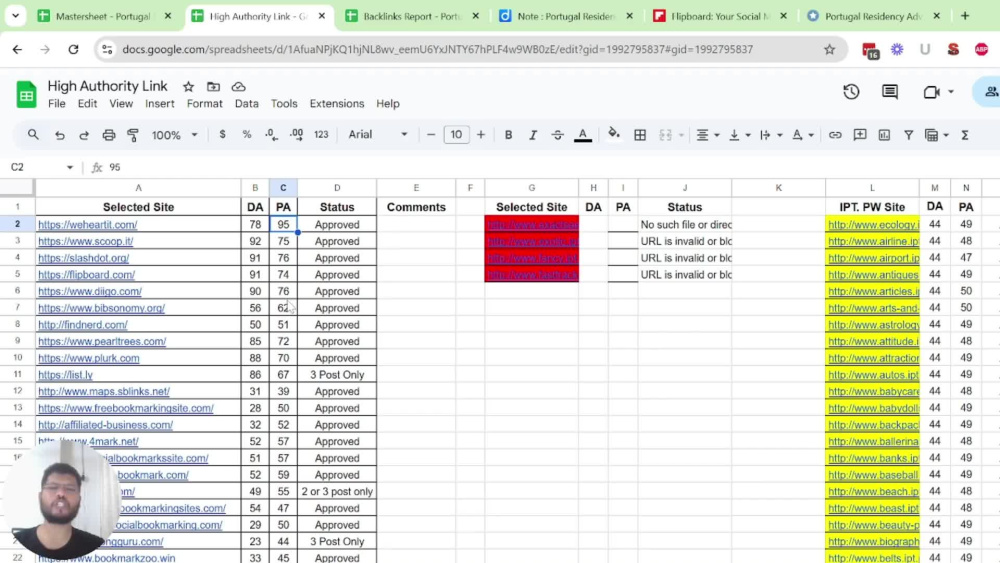Open https://slashdot.org/ link

84,258
